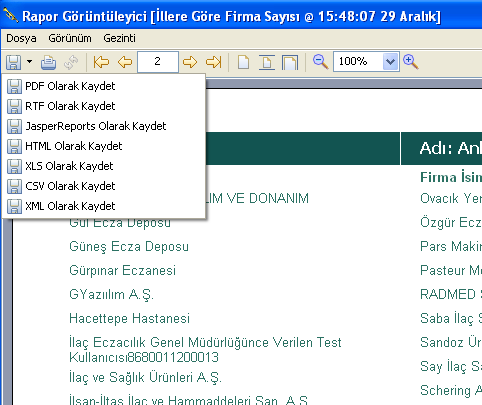Open the save format dropdown arrow

click(30, 62)
